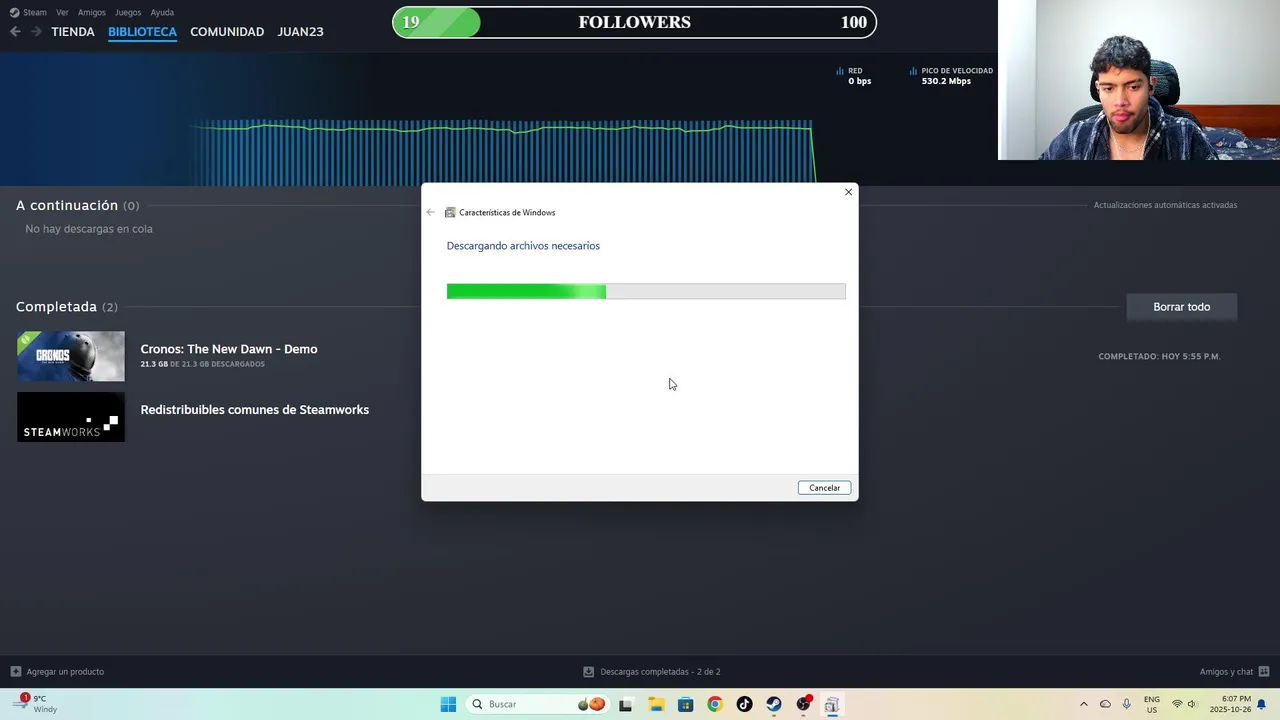Viewport: 1280px width, 720px height.
Task: Click Agregar un producto link
Action: 65,672
